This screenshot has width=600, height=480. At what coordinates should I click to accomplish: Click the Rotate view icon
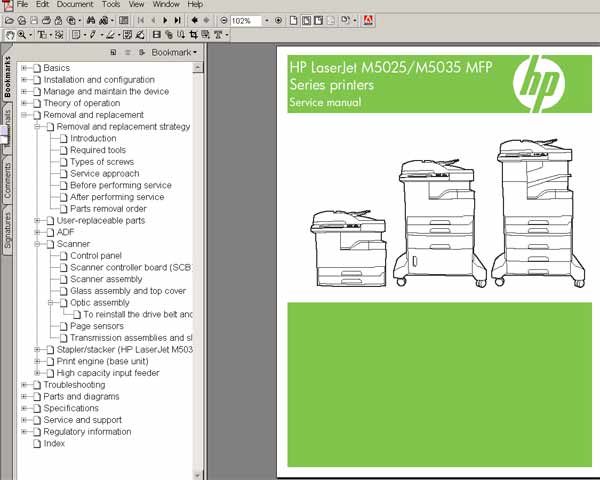click(345, 20)
